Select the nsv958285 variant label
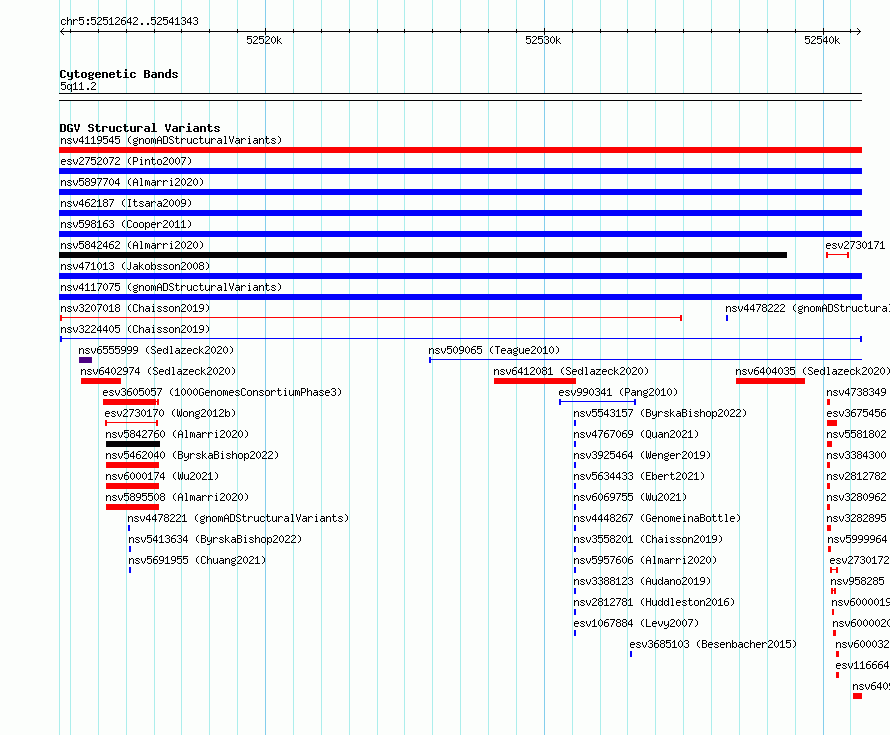Viewport: 890px width, 735px height. coord(857,581)
